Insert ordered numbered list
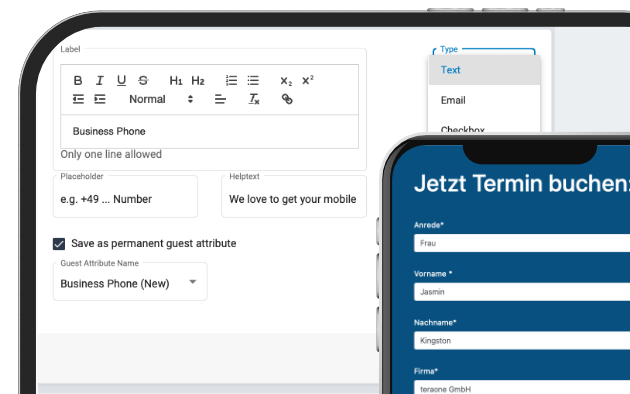The width and height of the screenshot is (630, 394). (x=231, y=80)
